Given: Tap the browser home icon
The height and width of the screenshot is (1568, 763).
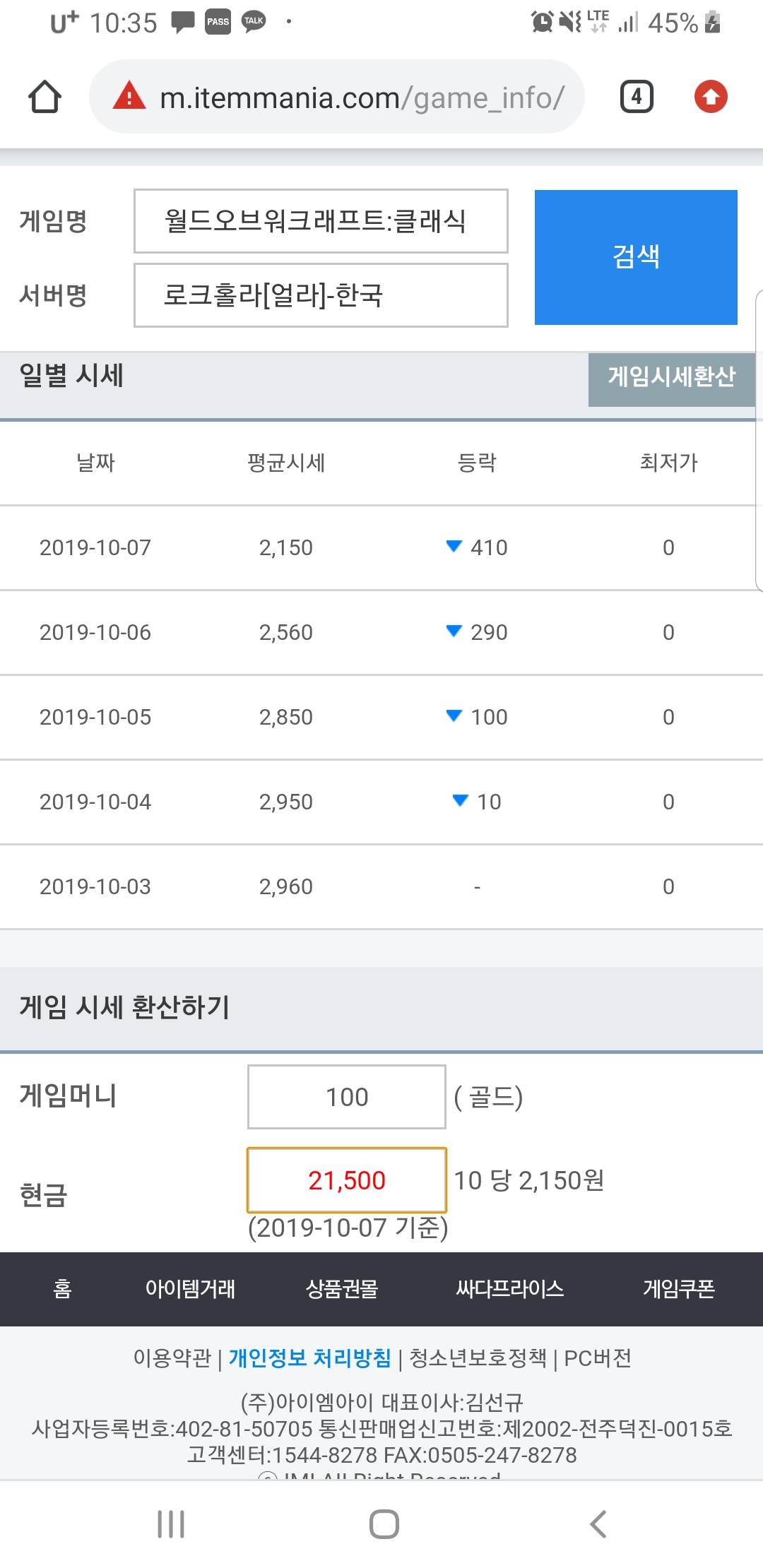Looking at the screenshot, I should [x=45, y=97].
